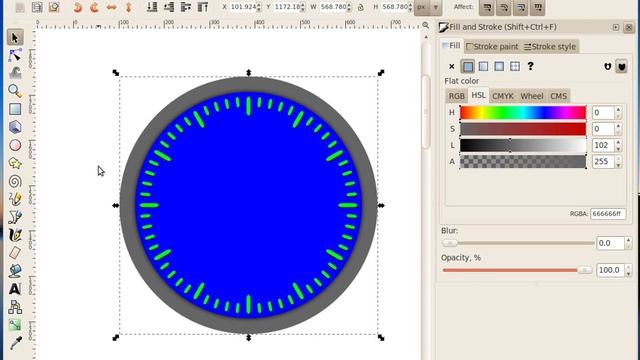Select the Calligraphy tool
Viewport: 640px width, 360px height.
(x=15, y=235)
